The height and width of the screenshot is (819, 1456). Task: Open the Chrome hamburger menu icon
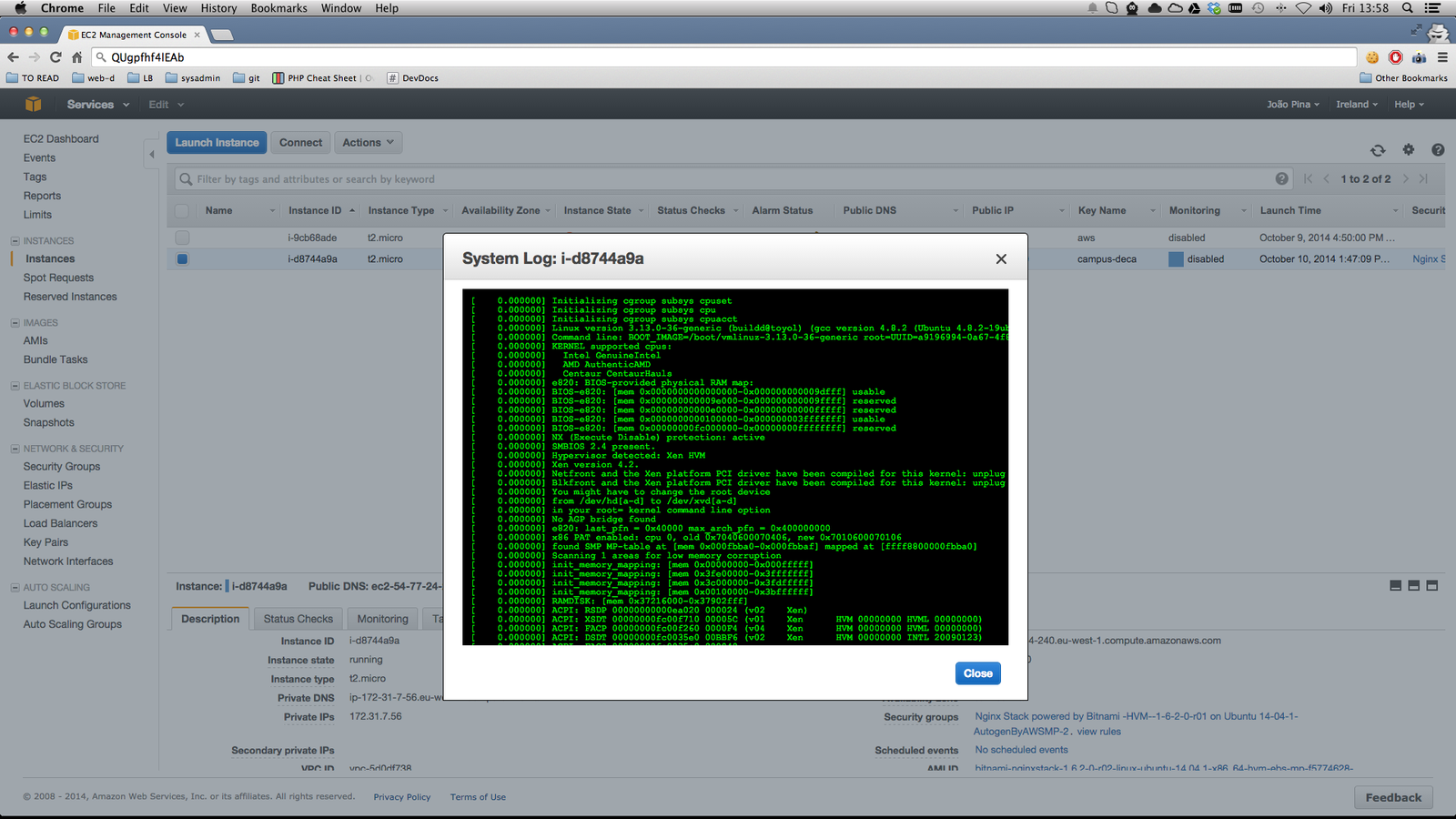[1442, 56]
